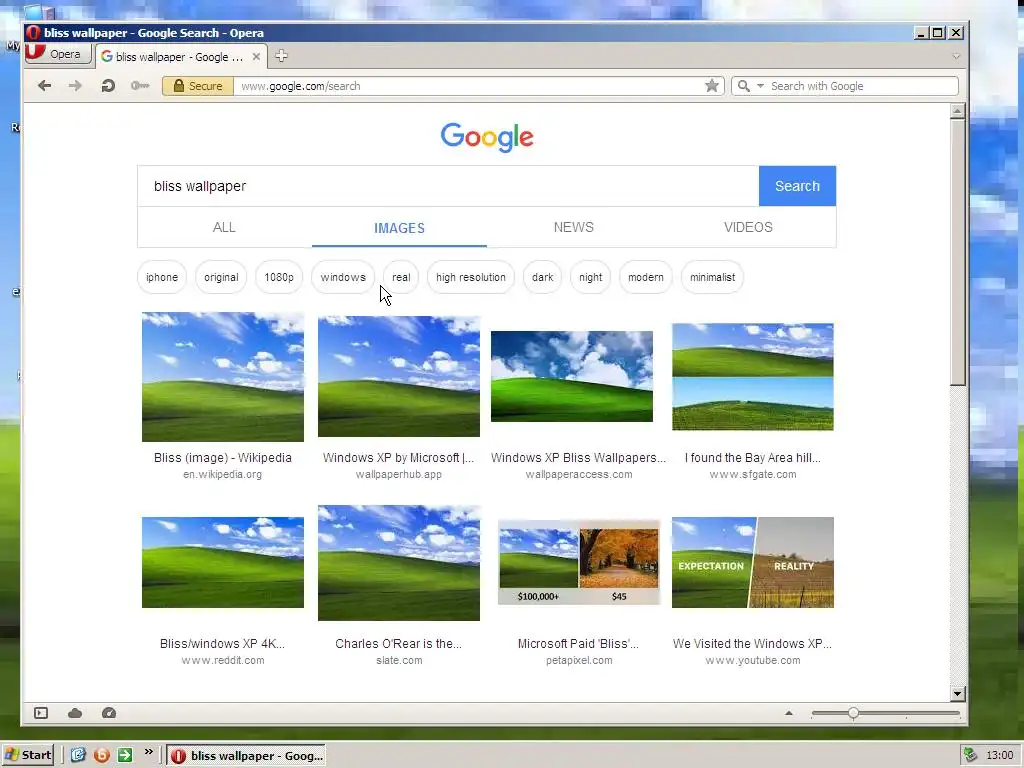Screen dimensions: 1024x768
Task: Click the page scrollbar down arrow
Action: point(957,694)
